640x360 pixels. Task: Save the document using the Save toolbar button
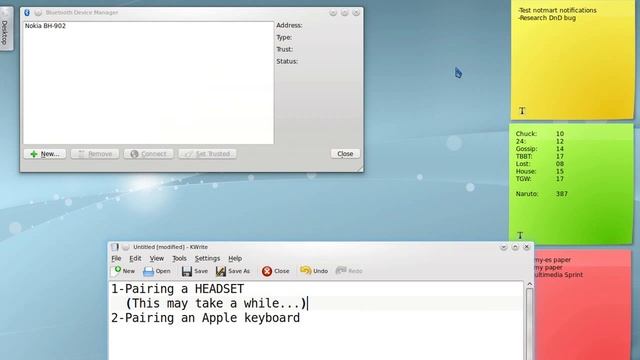[195, 271]
